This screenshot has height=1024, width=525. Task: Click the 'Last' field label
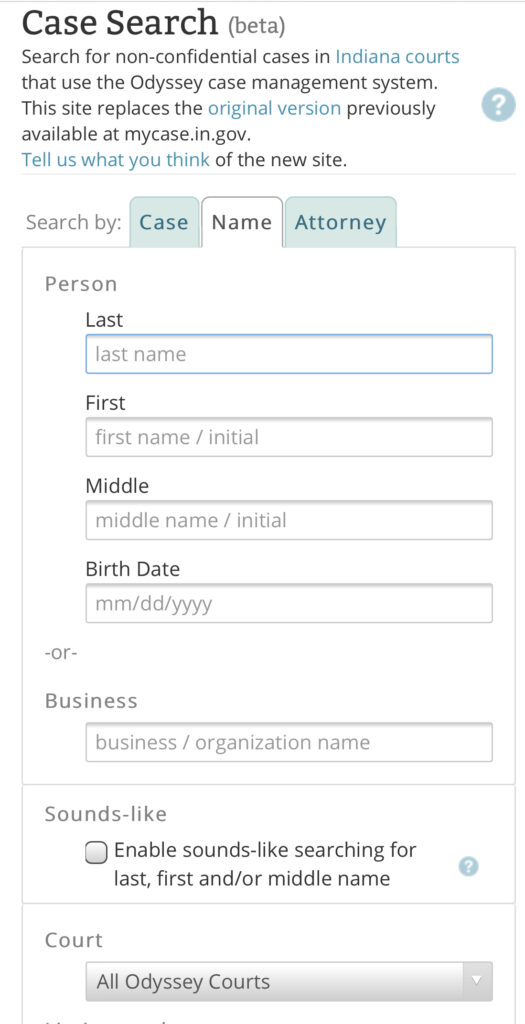click(104, 319)
